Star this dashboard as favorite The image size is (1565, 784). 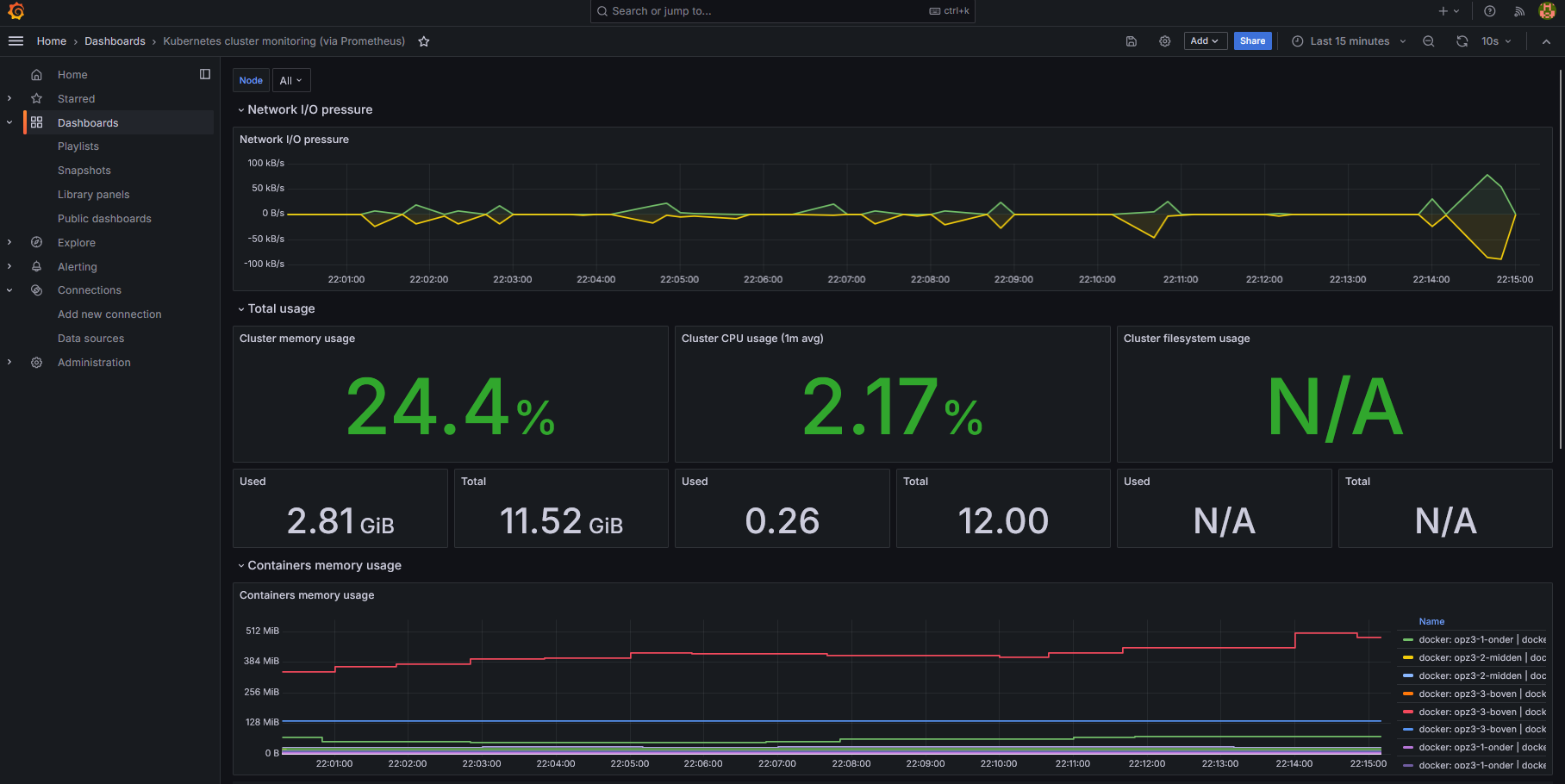[x=424, y=41]
